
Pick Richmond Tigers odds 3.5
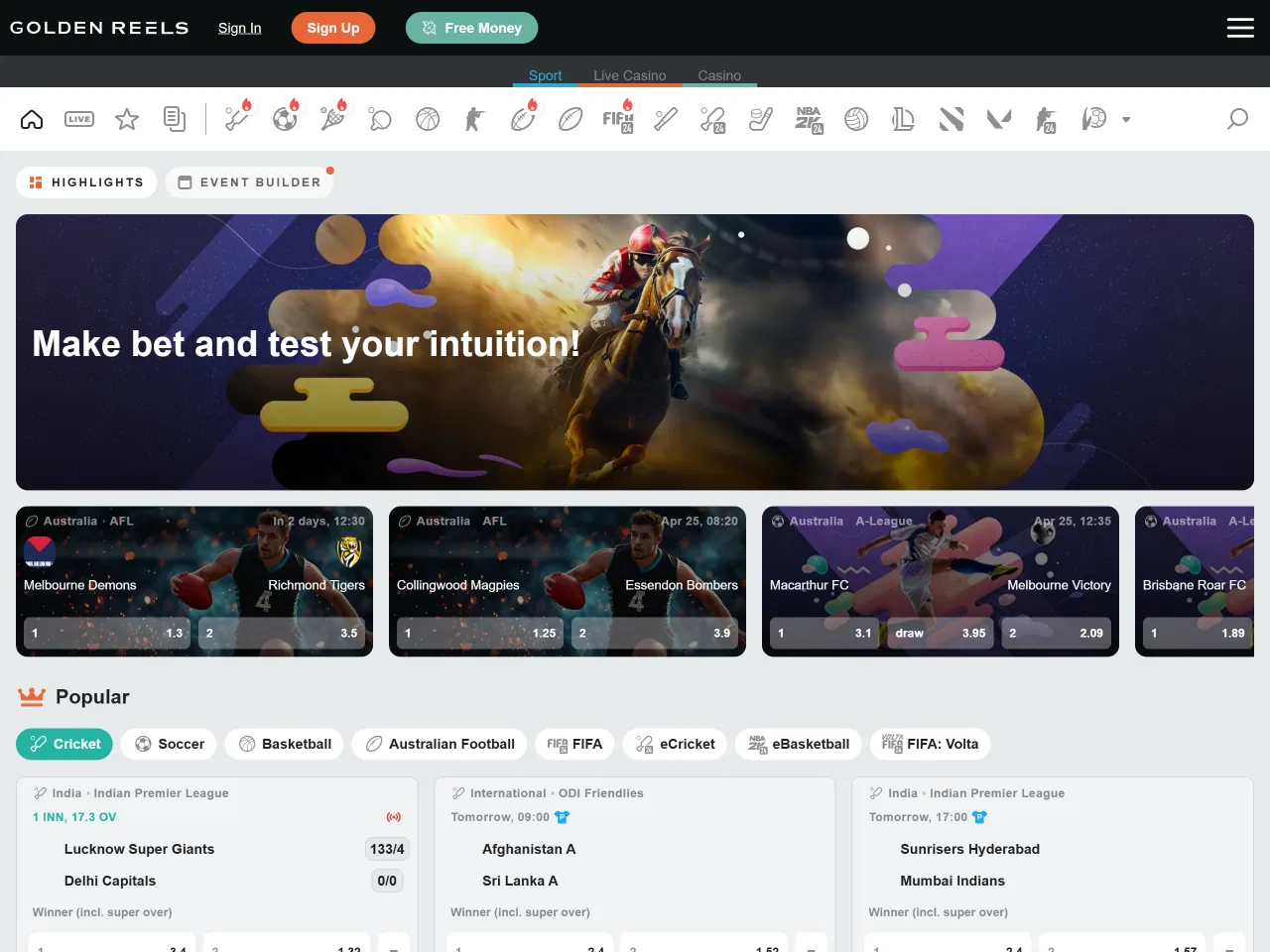click(282, 633)
